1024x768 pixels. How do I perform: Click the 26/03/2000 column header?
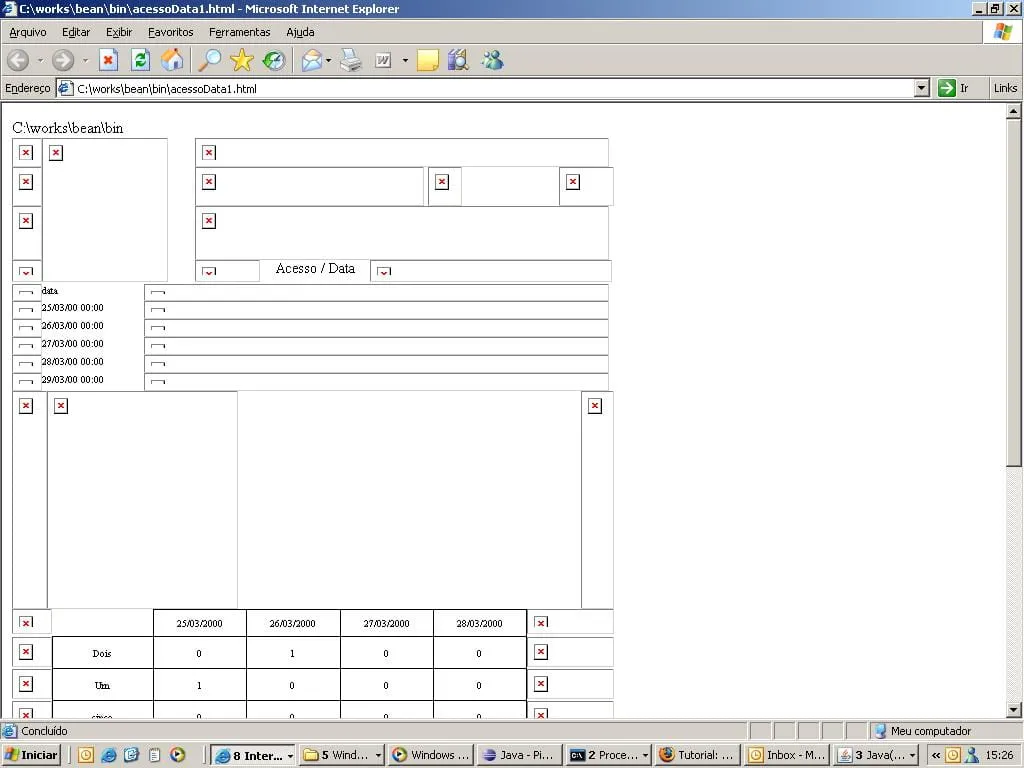[293, 624]
